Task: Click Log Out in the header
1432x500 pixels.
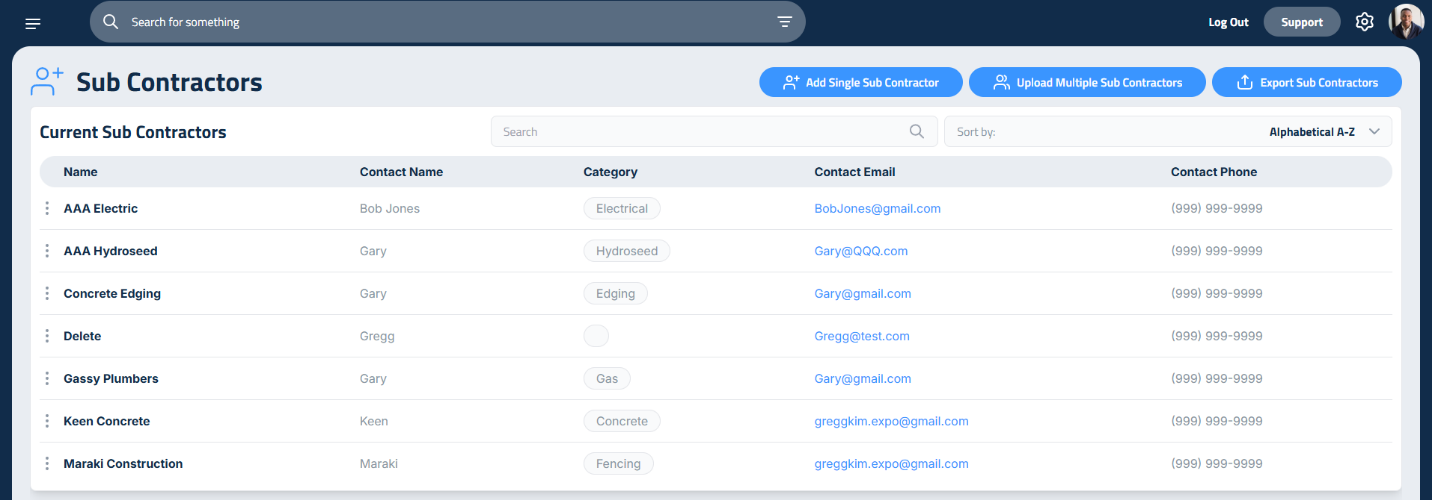Action: (1228, 23)
